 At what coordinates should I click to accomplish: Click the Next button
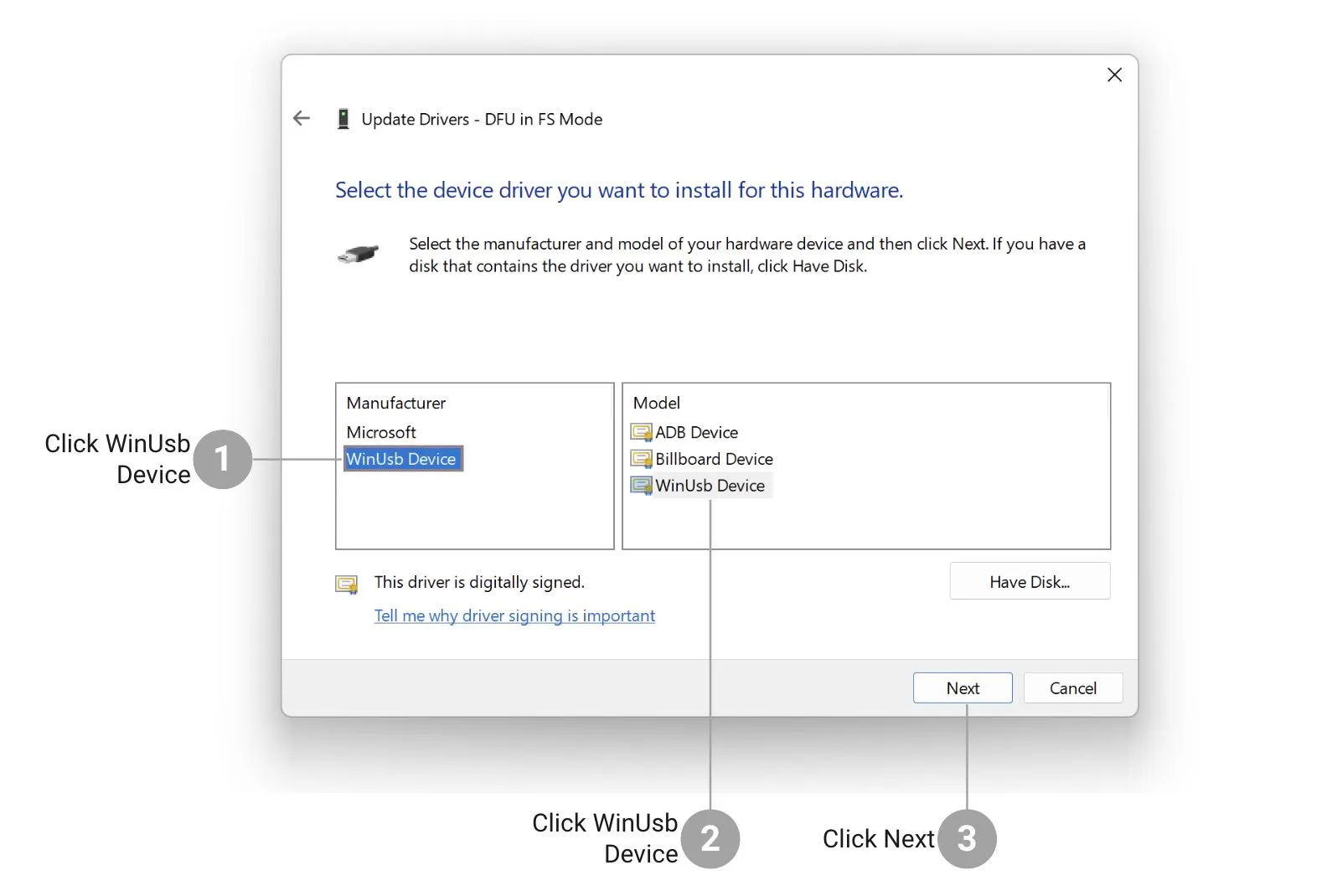(963, 688)
